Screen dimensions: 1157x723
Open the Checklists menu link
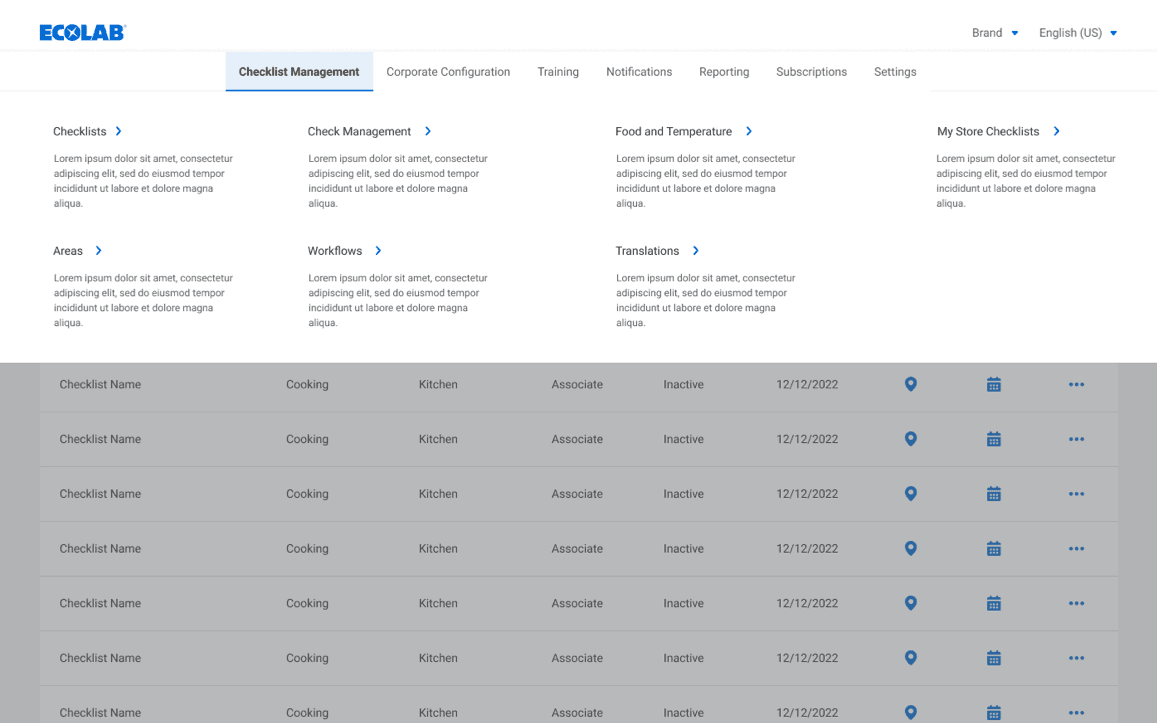pos(80,131)
